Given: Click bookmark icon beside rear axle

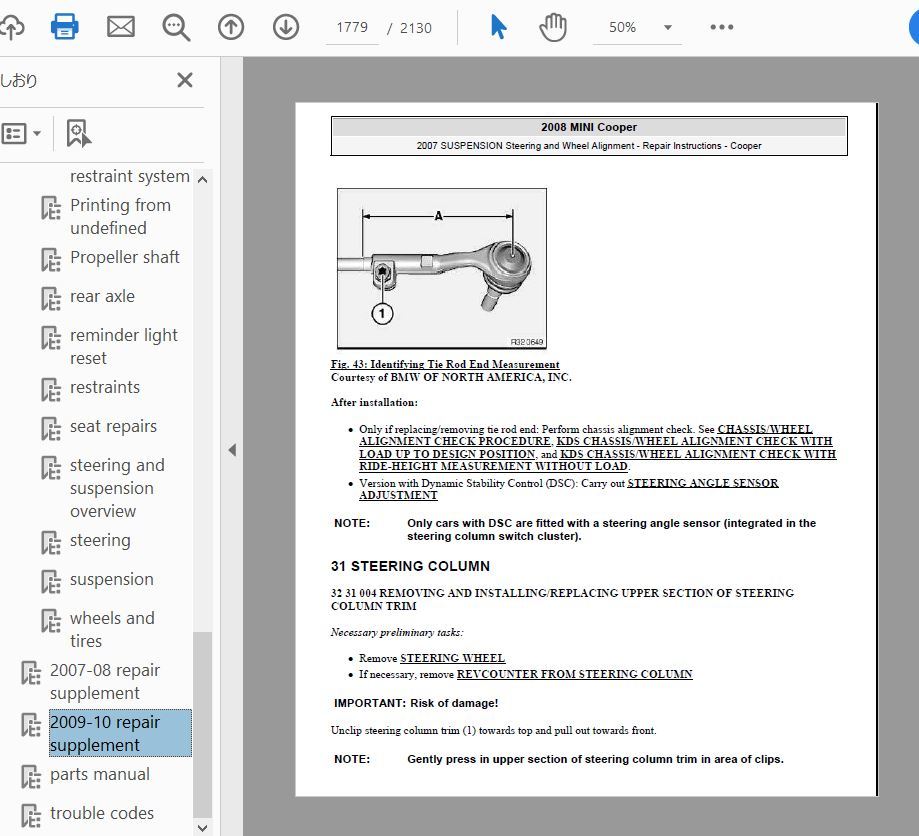Looking at the screenshot, I should pos(51,299).
